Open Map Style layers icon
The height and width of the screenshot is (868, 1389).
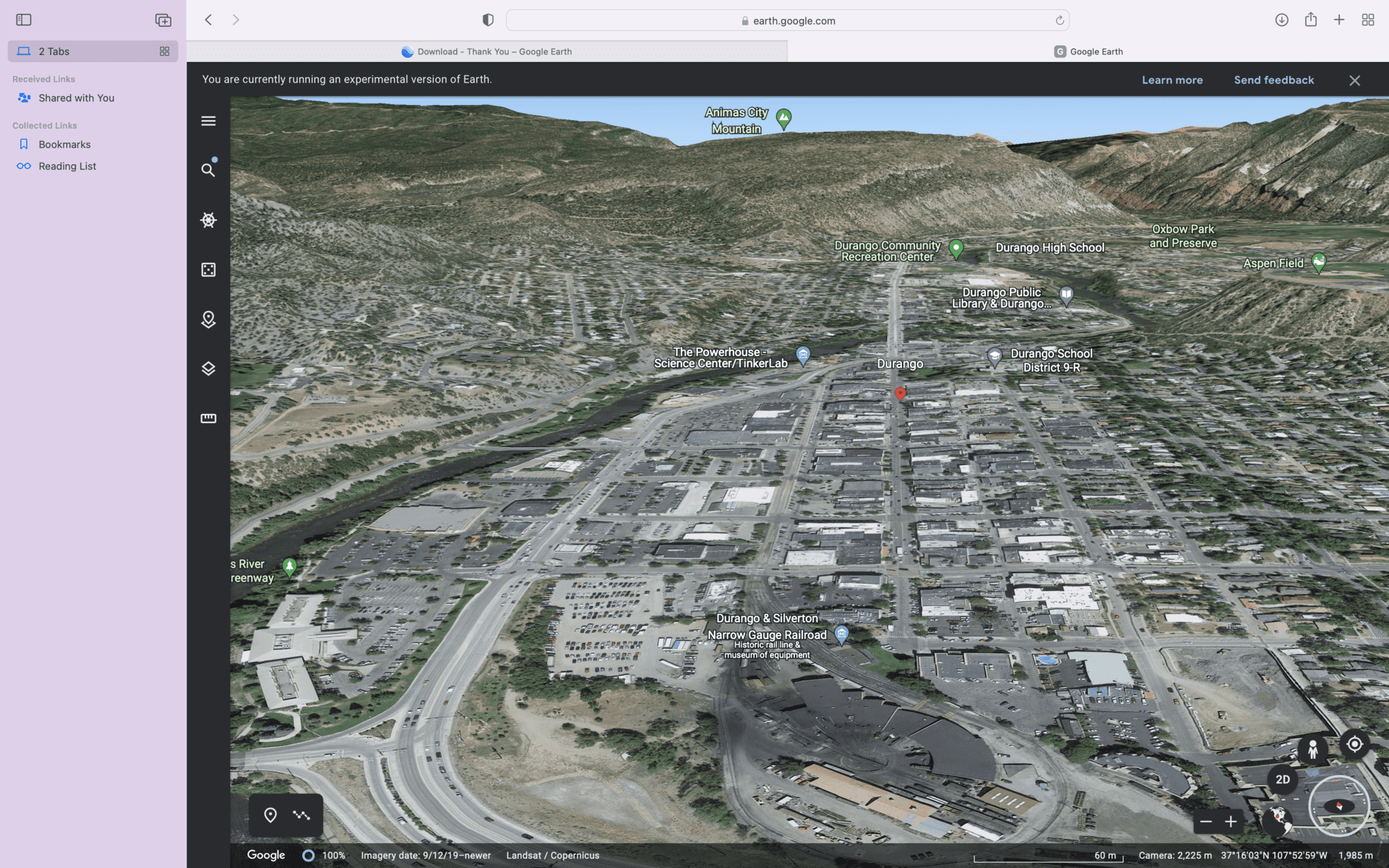208,369
